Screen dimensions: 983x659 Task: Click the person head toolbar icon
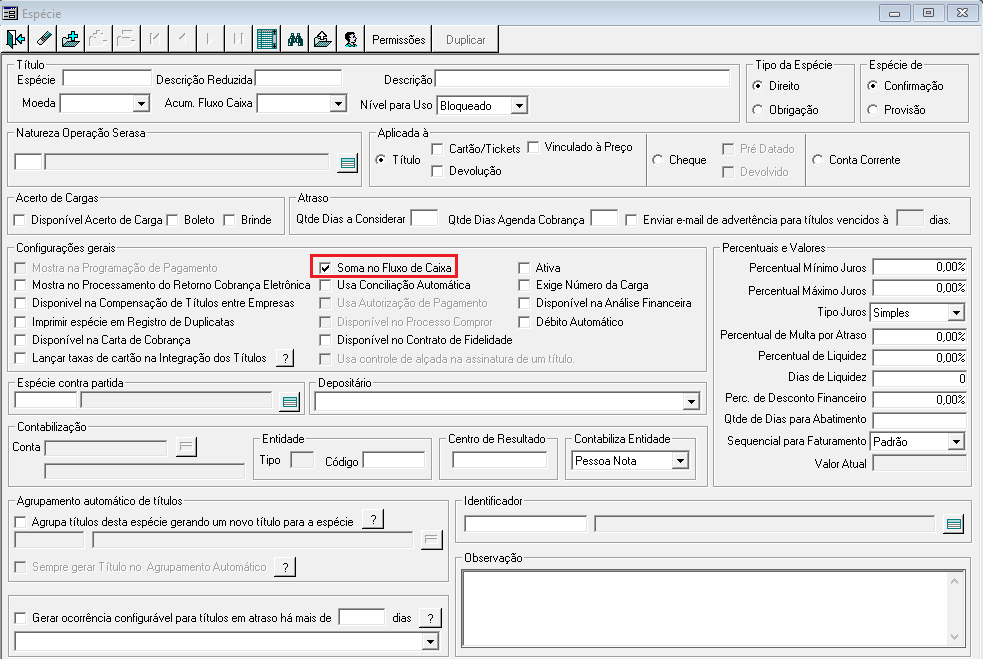(x=350, y=40)
